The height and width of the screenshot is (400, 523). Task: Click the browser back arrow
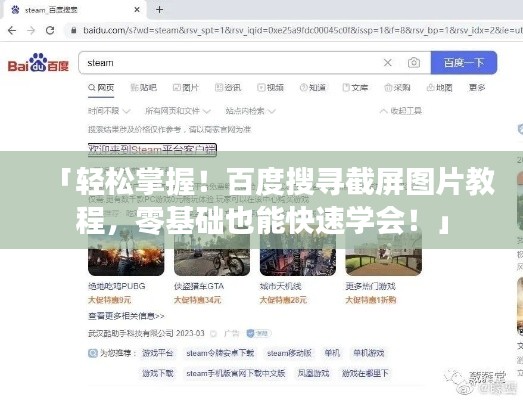click(x=12, y=30)
